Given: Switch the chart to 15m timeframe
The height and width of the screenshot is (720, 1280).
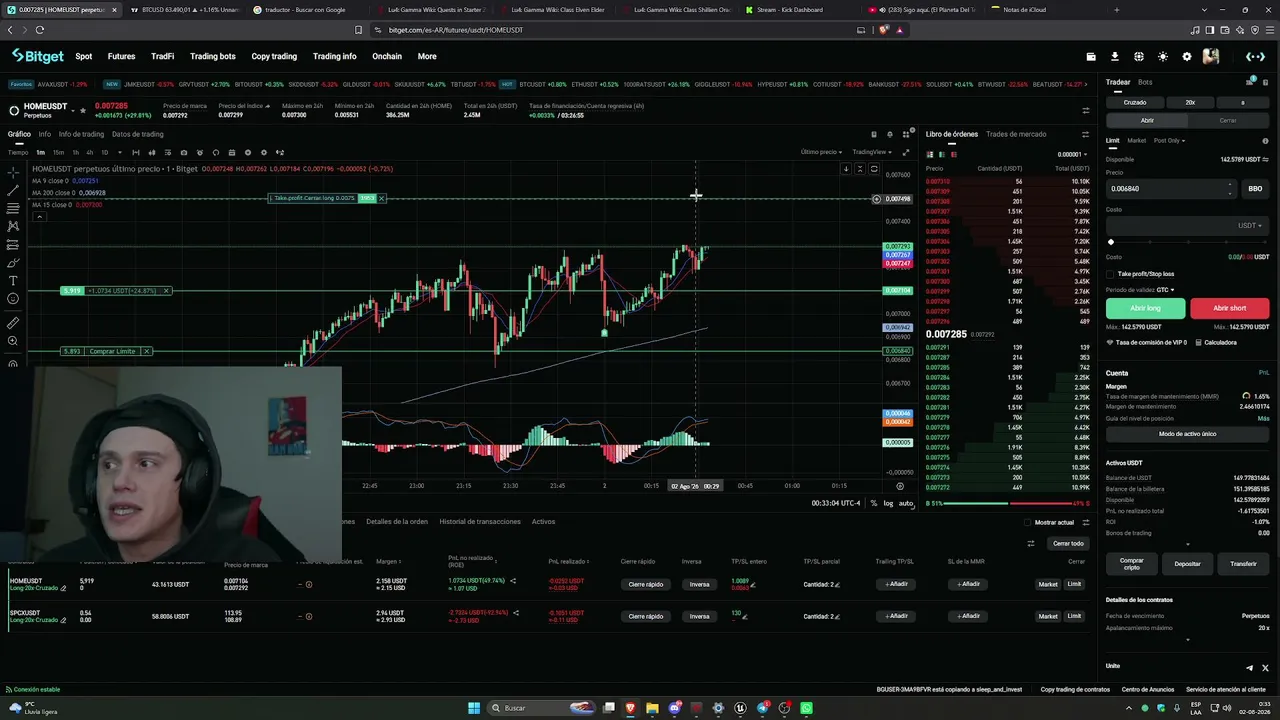Looking at the screenshot, I should (x=58, y=152).
